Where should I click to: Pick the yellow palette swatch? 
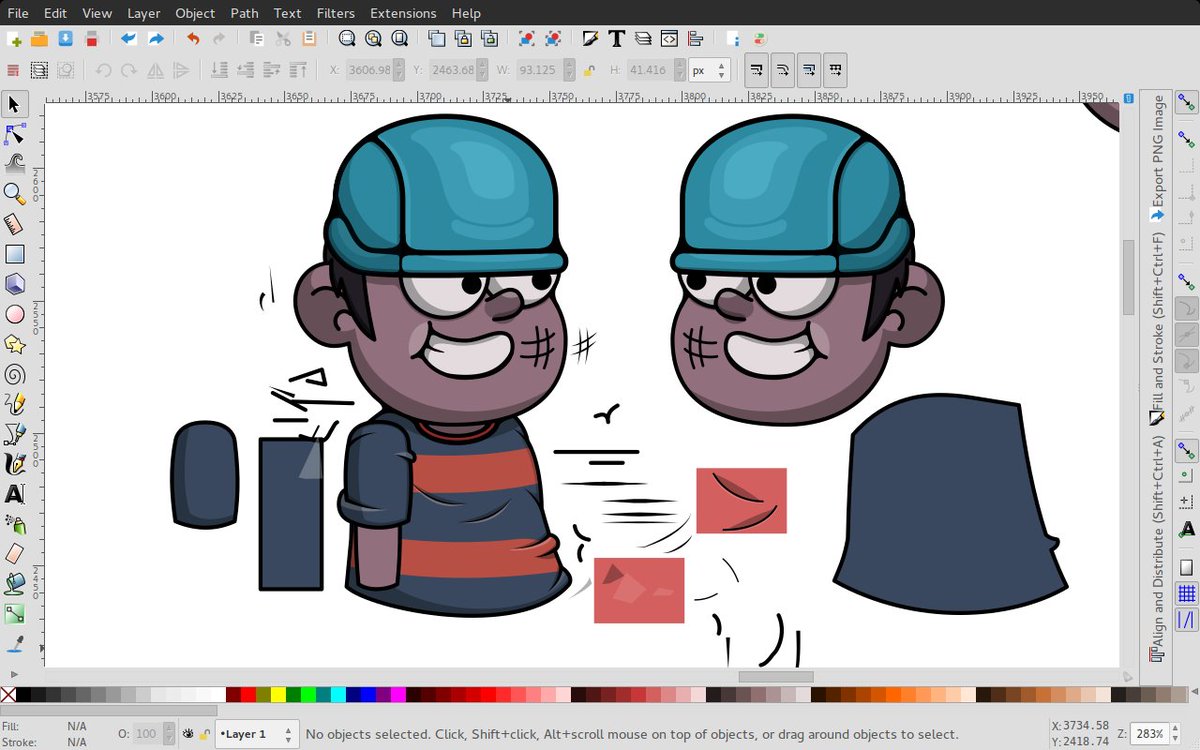(278, 694)
